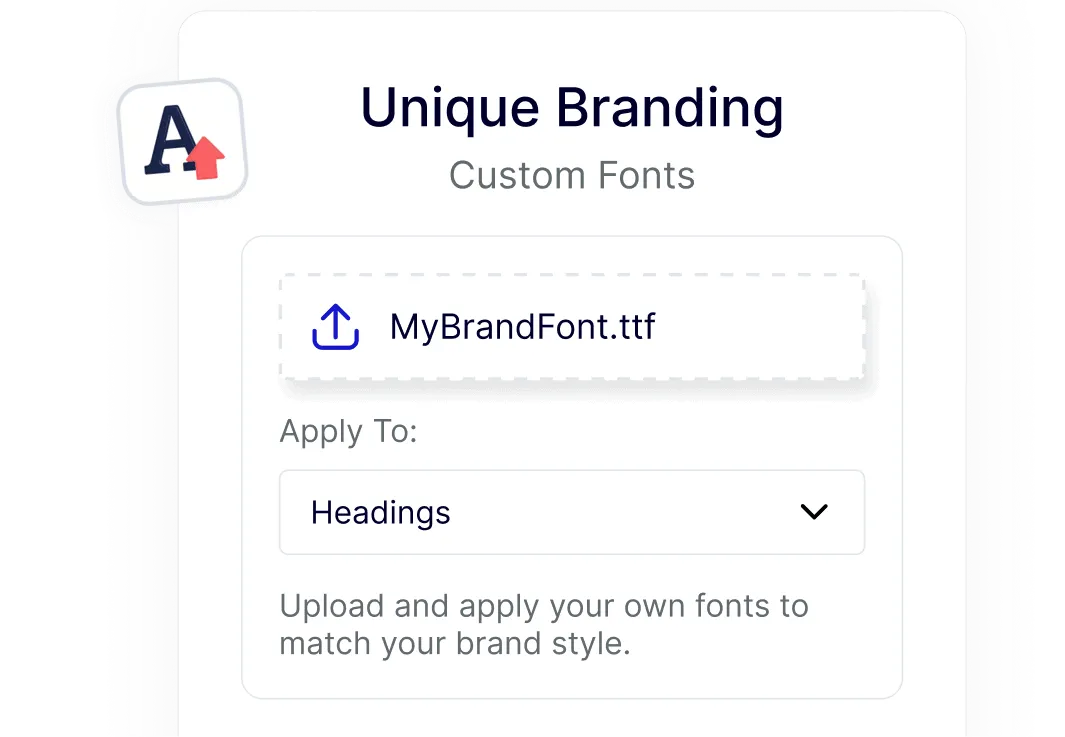Toggle the Headings font application option
1065x737 pixels.
click(x=572, y=512)
